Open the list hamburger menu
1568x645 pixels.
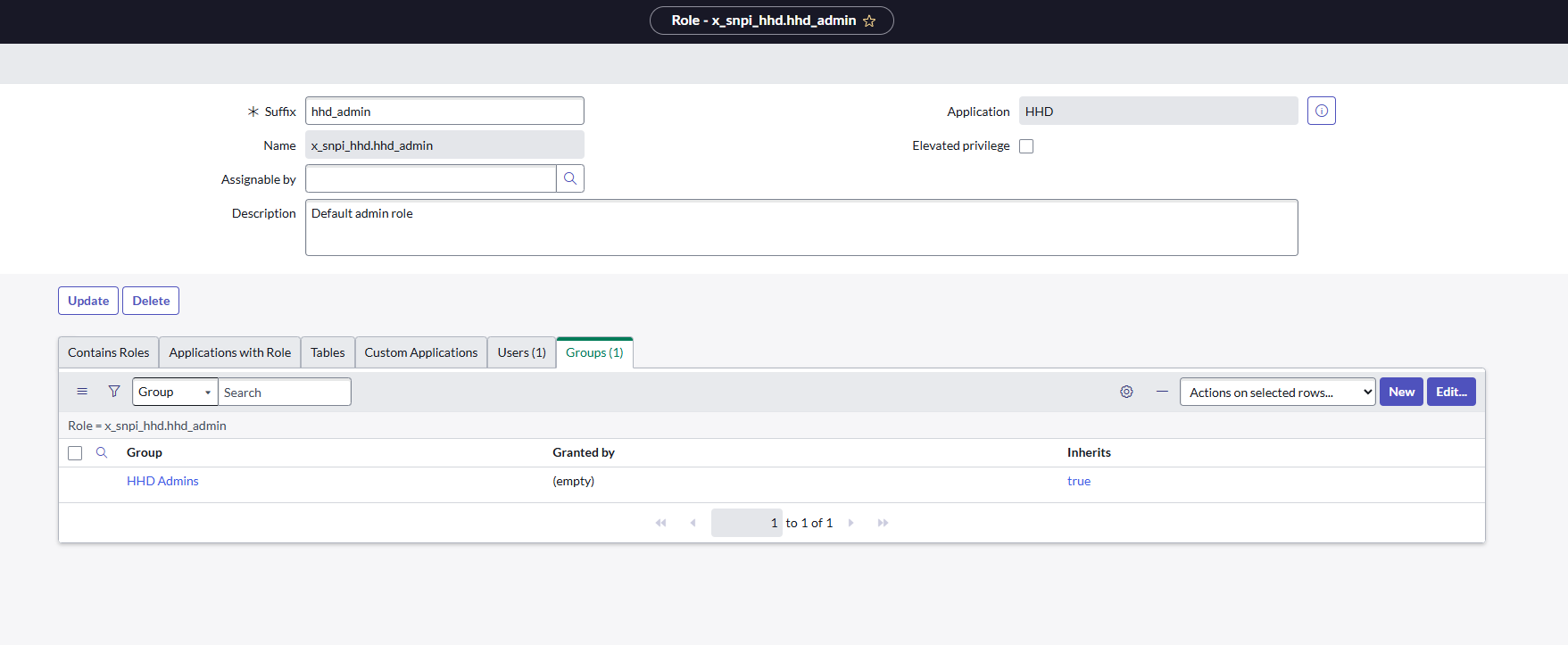tap(82, 392)
